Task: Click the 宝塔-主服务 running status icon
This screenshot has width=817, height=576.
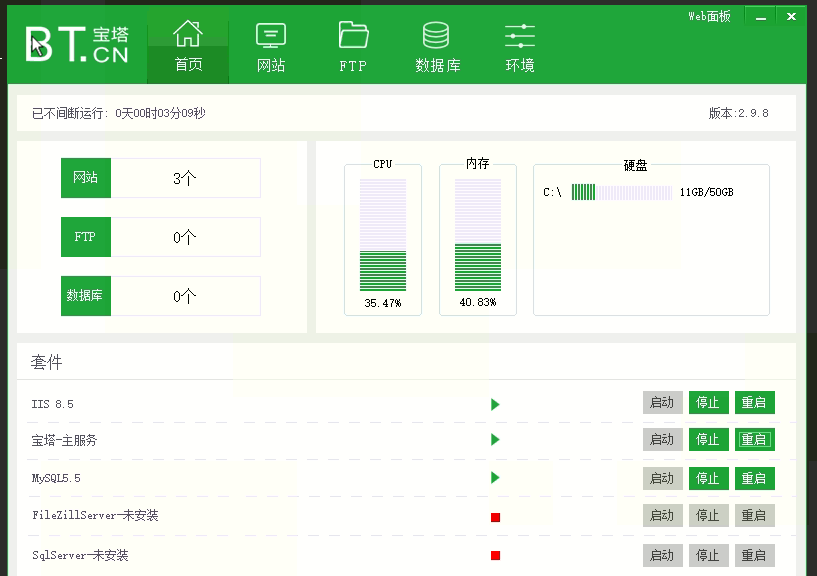Action: click(x=495, y=440)
